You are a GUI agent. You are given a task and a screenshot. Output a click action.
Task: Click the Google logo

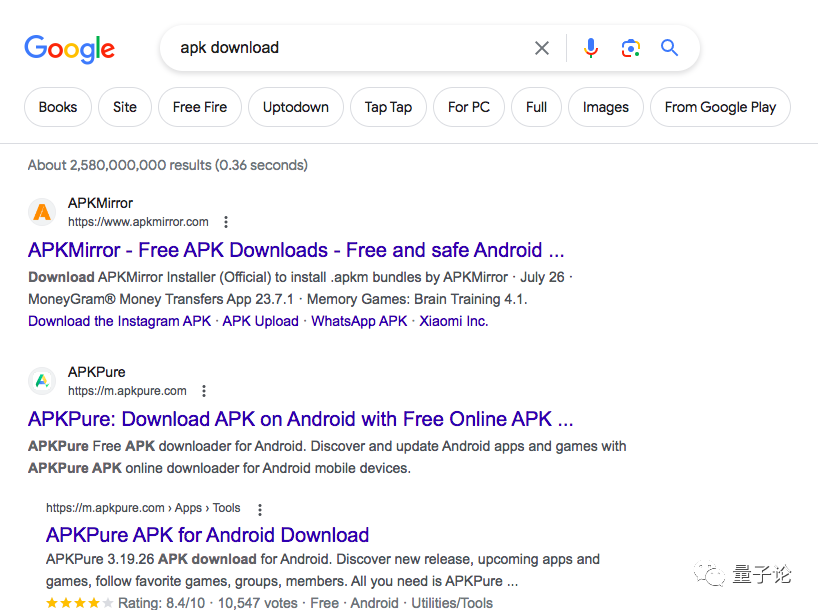[69, 49]
